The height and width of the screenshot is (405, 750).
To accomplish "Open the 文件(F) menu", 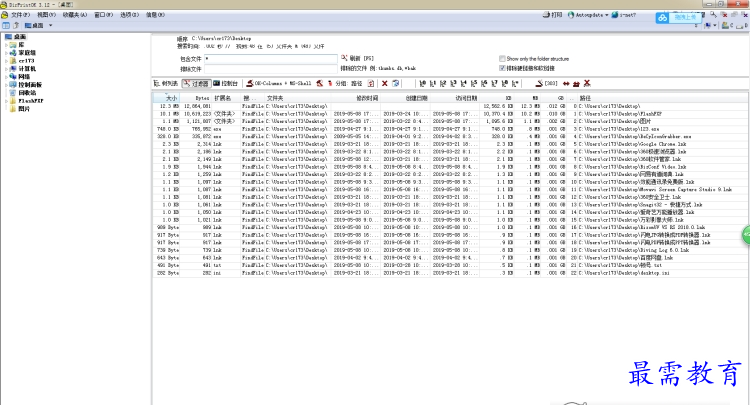I will pyautogui.click(x=20, y=15).
